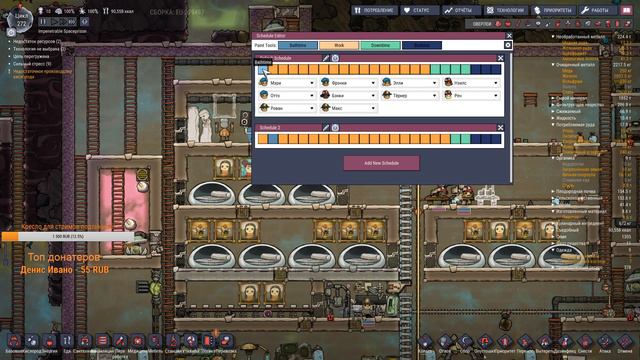Select Отмена cancel tool
The width and height of the screenshot is (640, 360).
(625, 341)
